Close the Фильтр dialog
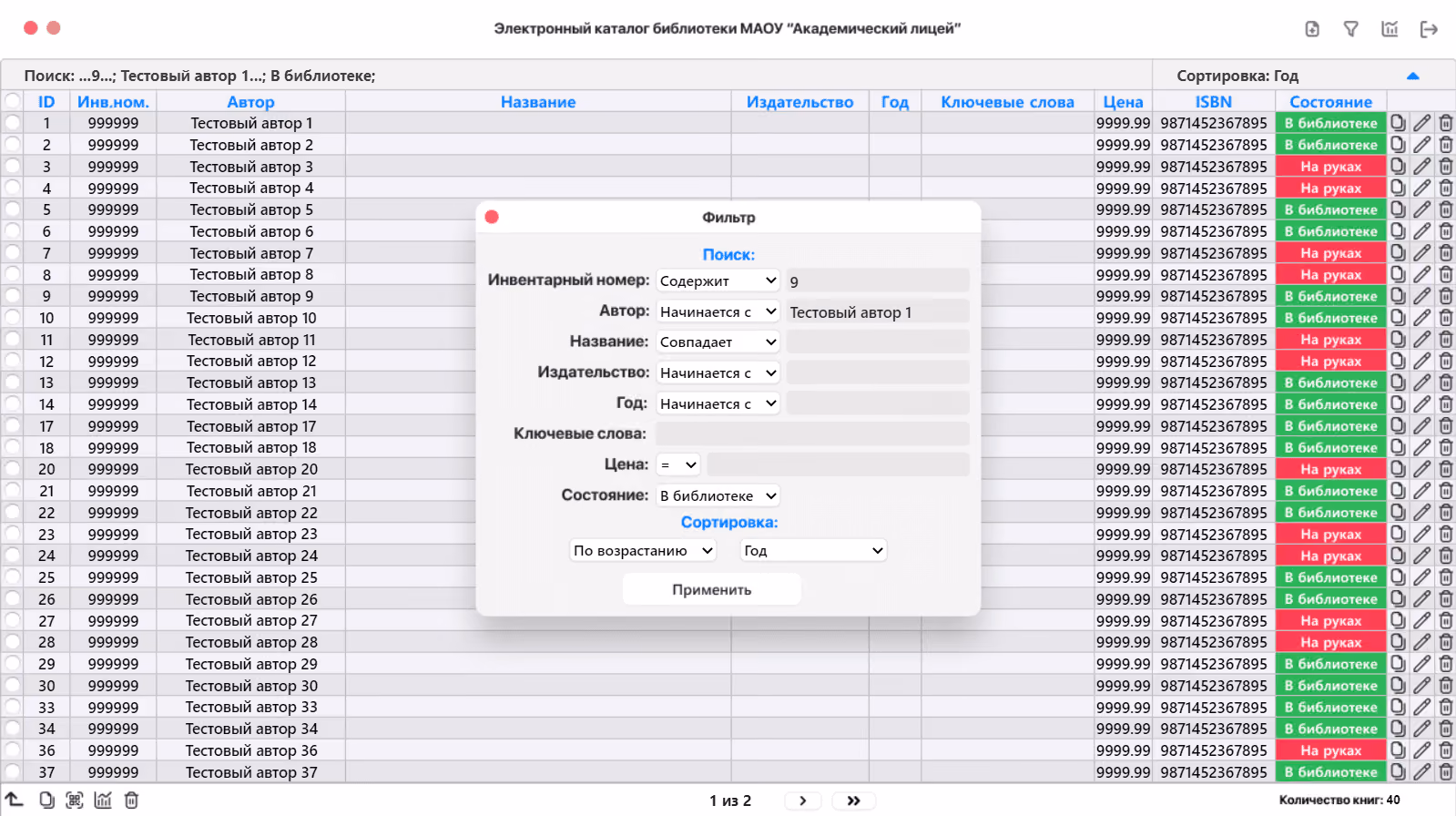This screenshot has height=816, width=1456. coord(492,217)
